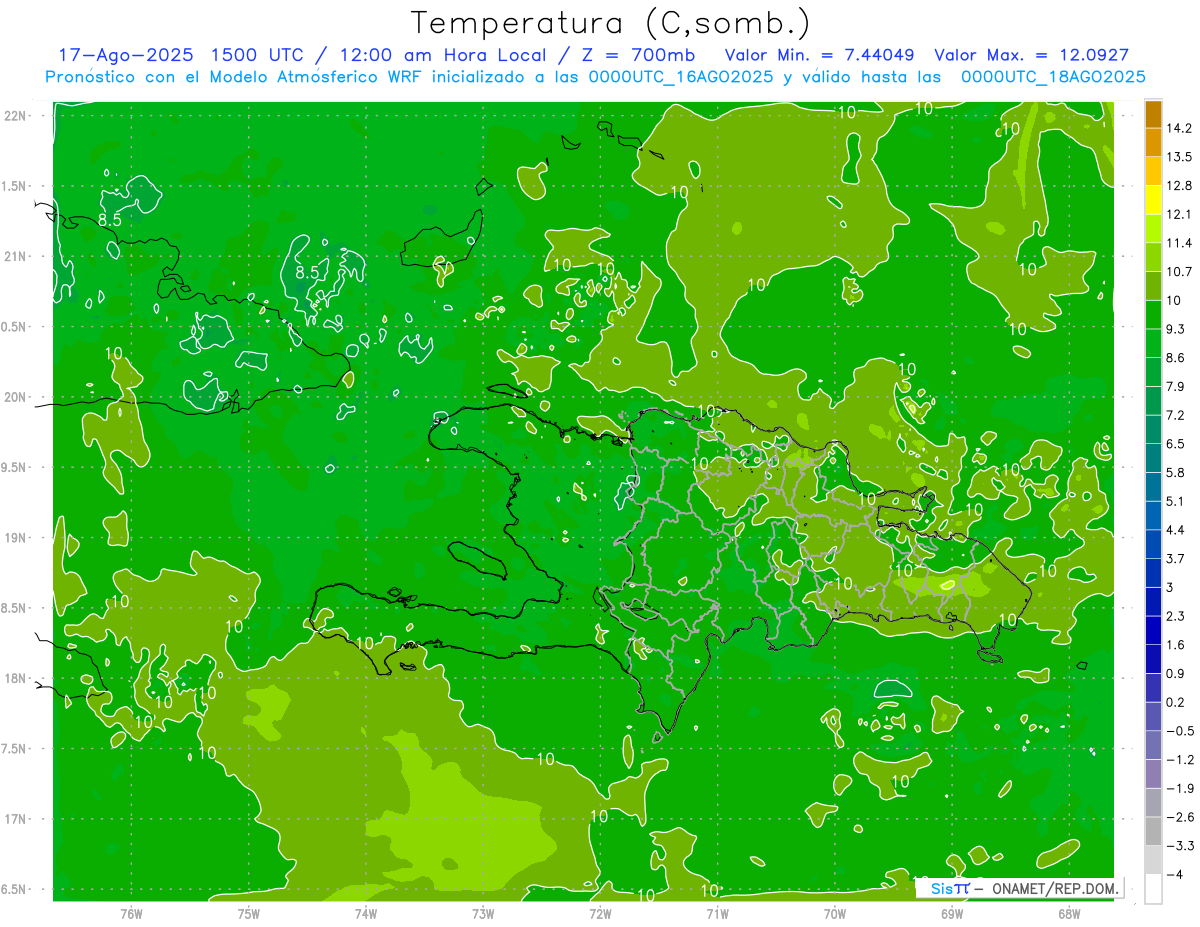Click the 'Valor Max. = 12.0927' value
This screenshot has width=1200, height=927.
coord(1032,55)
